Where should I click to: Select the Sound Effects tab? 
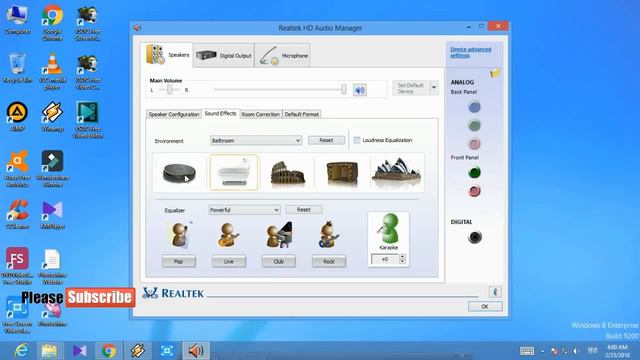pyautogui.click(x=220, y=113)
